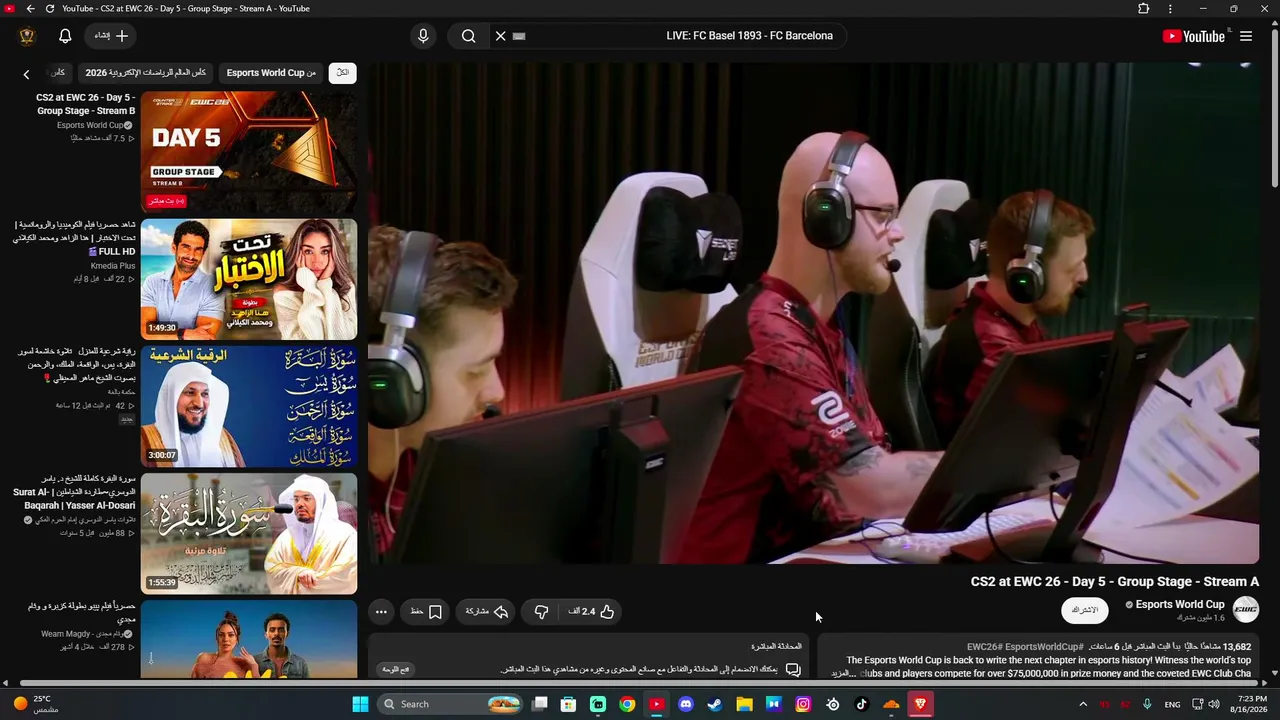Open 'CS2 at EWC 26 - Day 5 - Group Stage - Stream B' title
This screenshot has height=720, width=1280.
point(85,104)
